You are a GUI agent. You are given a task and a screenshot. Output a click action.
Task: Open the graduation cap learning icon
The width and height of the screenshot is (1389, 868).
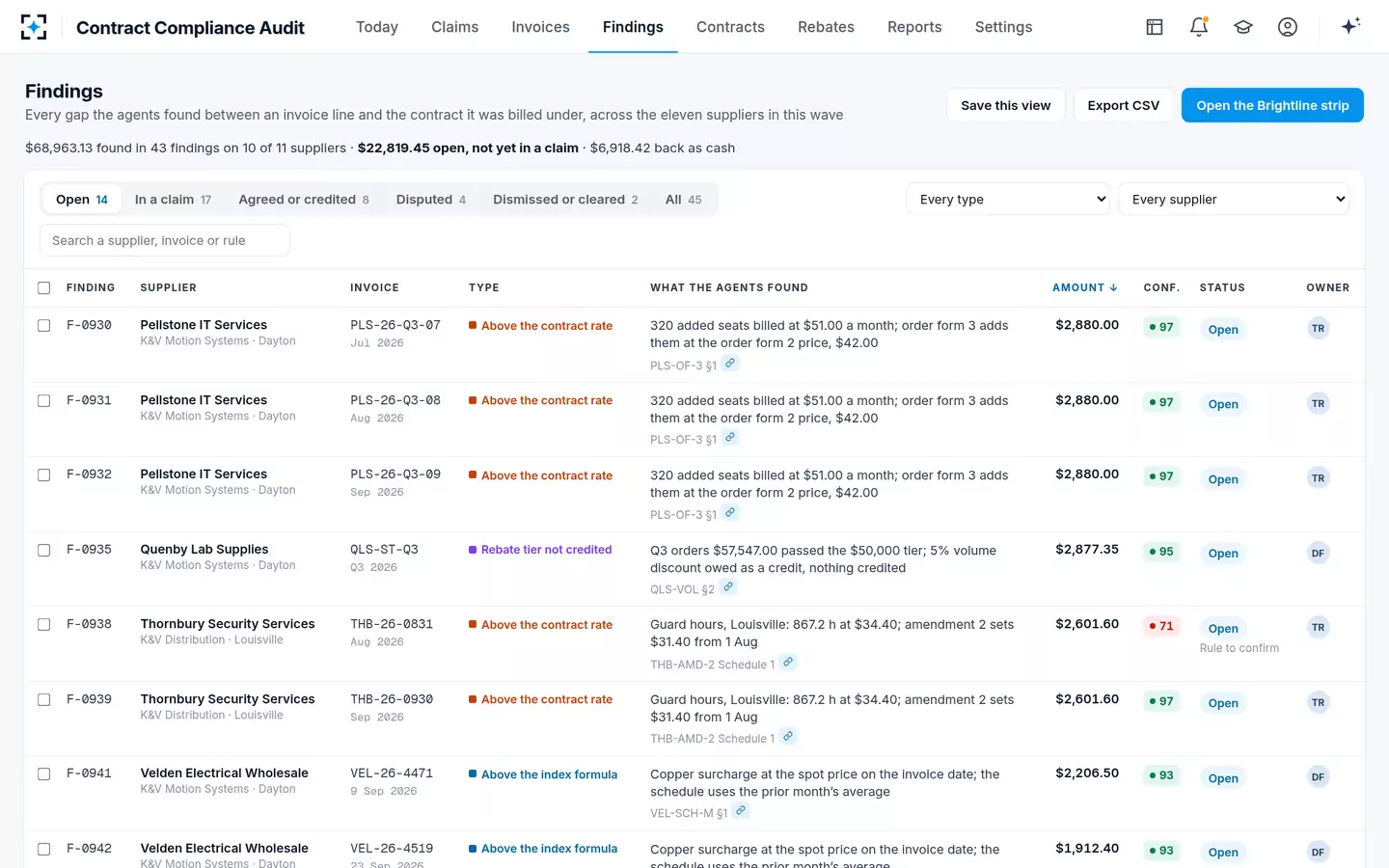1243,27
